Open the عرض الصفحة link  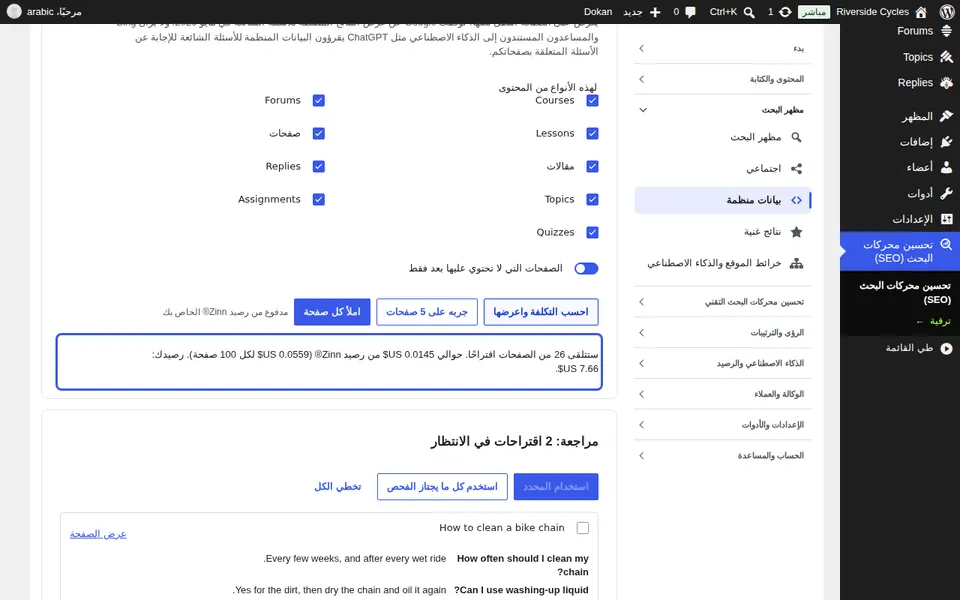point(98,534)
